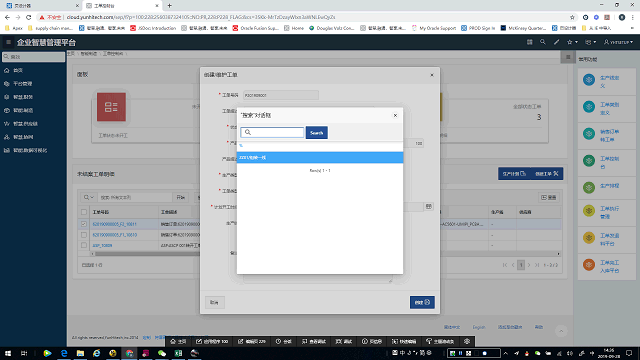Open the ASP_10009 work order link
The width and height of the screenshot is (640, 360).
[x=102, y=246]
